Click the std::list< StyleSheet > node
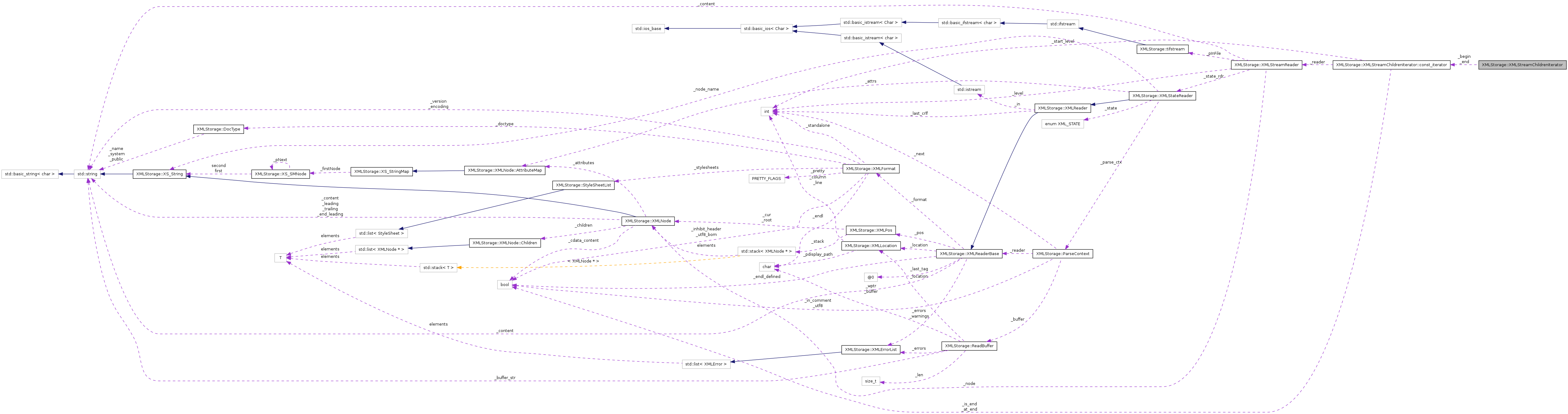 click(x=381, y=233)
